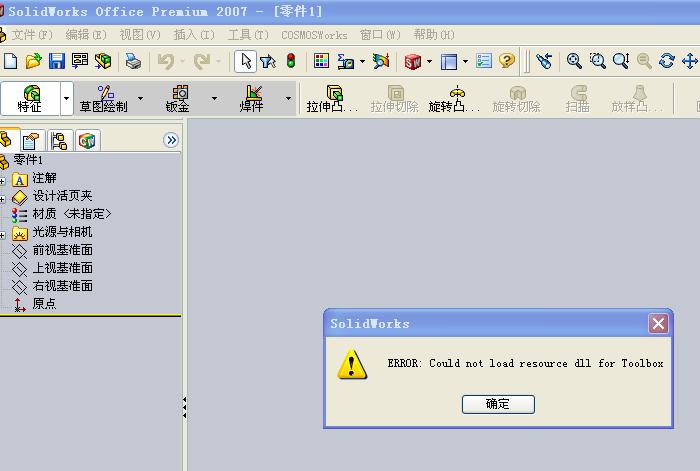Open the Sheet Metal (钣金) toolbar group
The width and height of the screenshot is (700, 471).
point(178,99)
